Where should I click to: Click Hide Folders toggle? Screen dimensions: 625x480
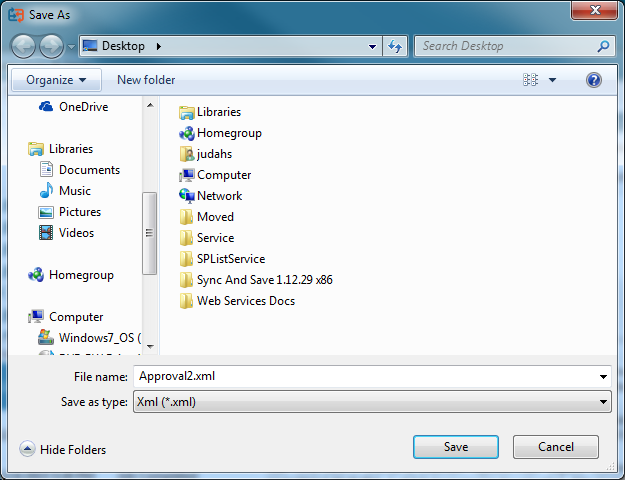click(63, 449)
